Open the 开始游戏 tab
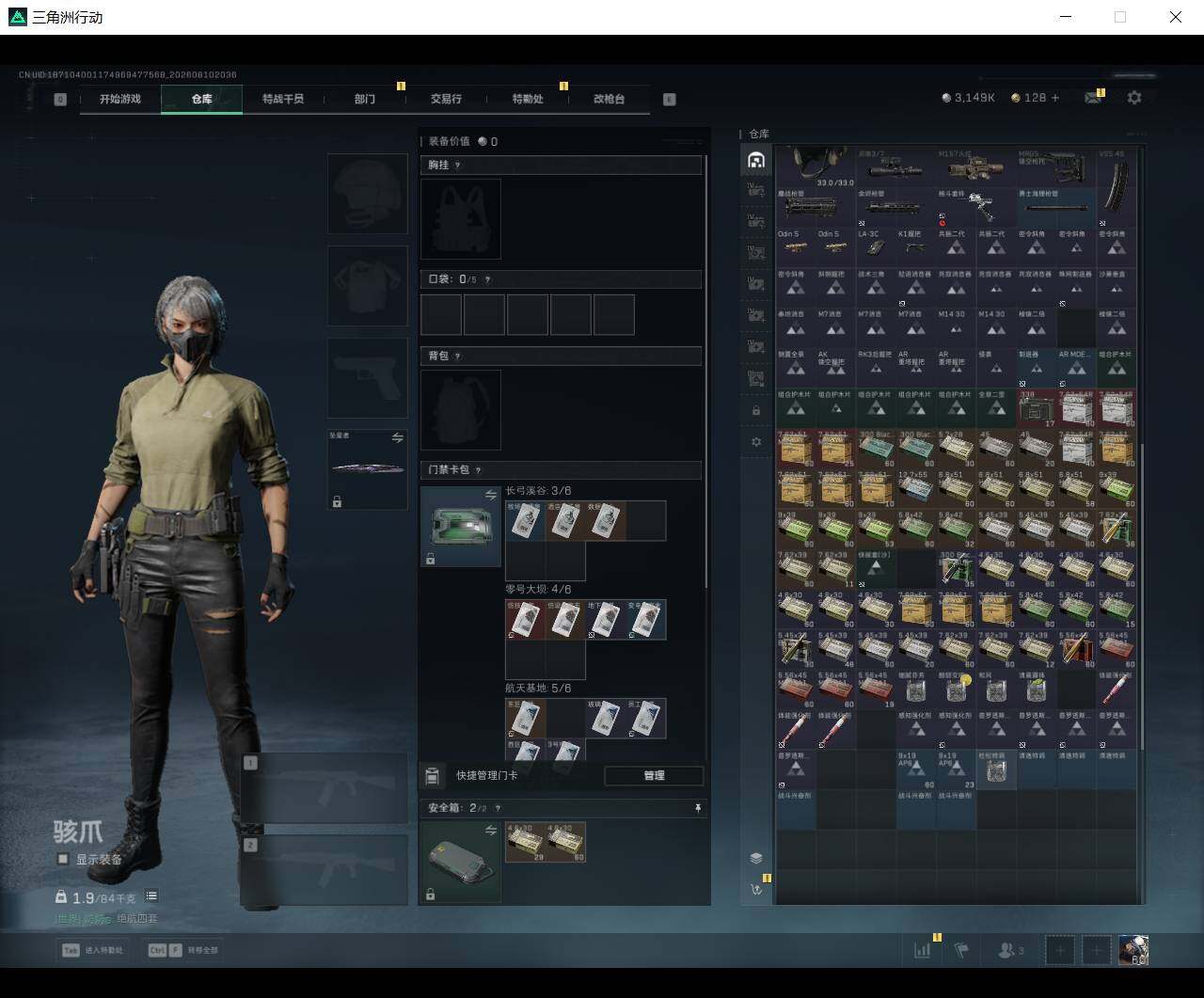 [x=120, y=99]
